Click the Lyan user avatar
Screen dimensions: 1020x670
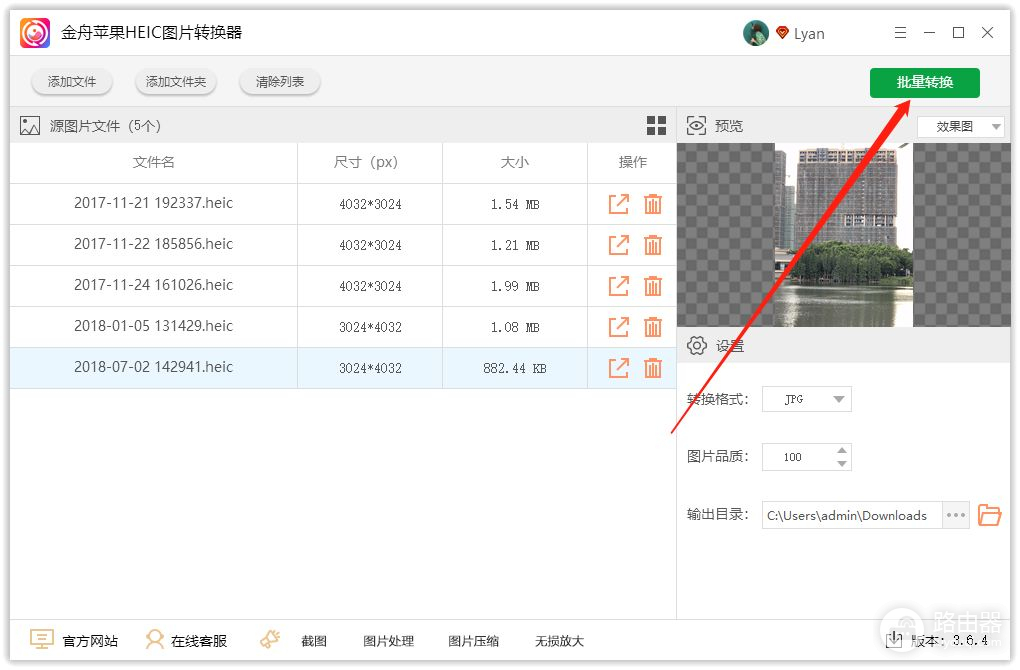pos(755,33)
